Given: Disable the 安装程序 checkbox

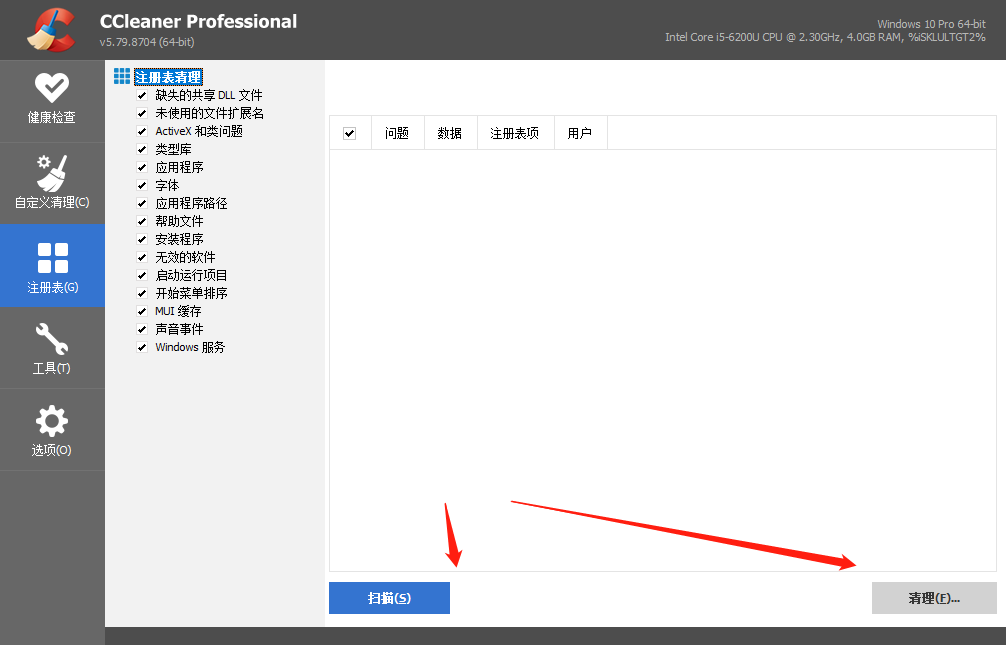Looking at the screenshot, I should click(142, 239).
